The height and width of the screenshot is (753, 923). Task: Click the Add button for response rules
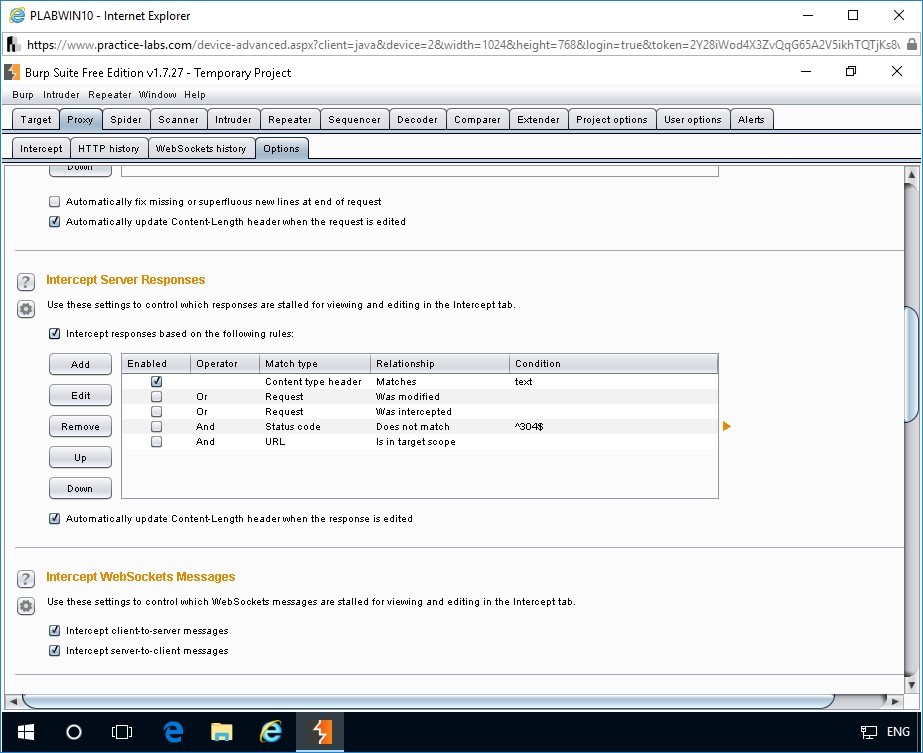pos(80,365)
